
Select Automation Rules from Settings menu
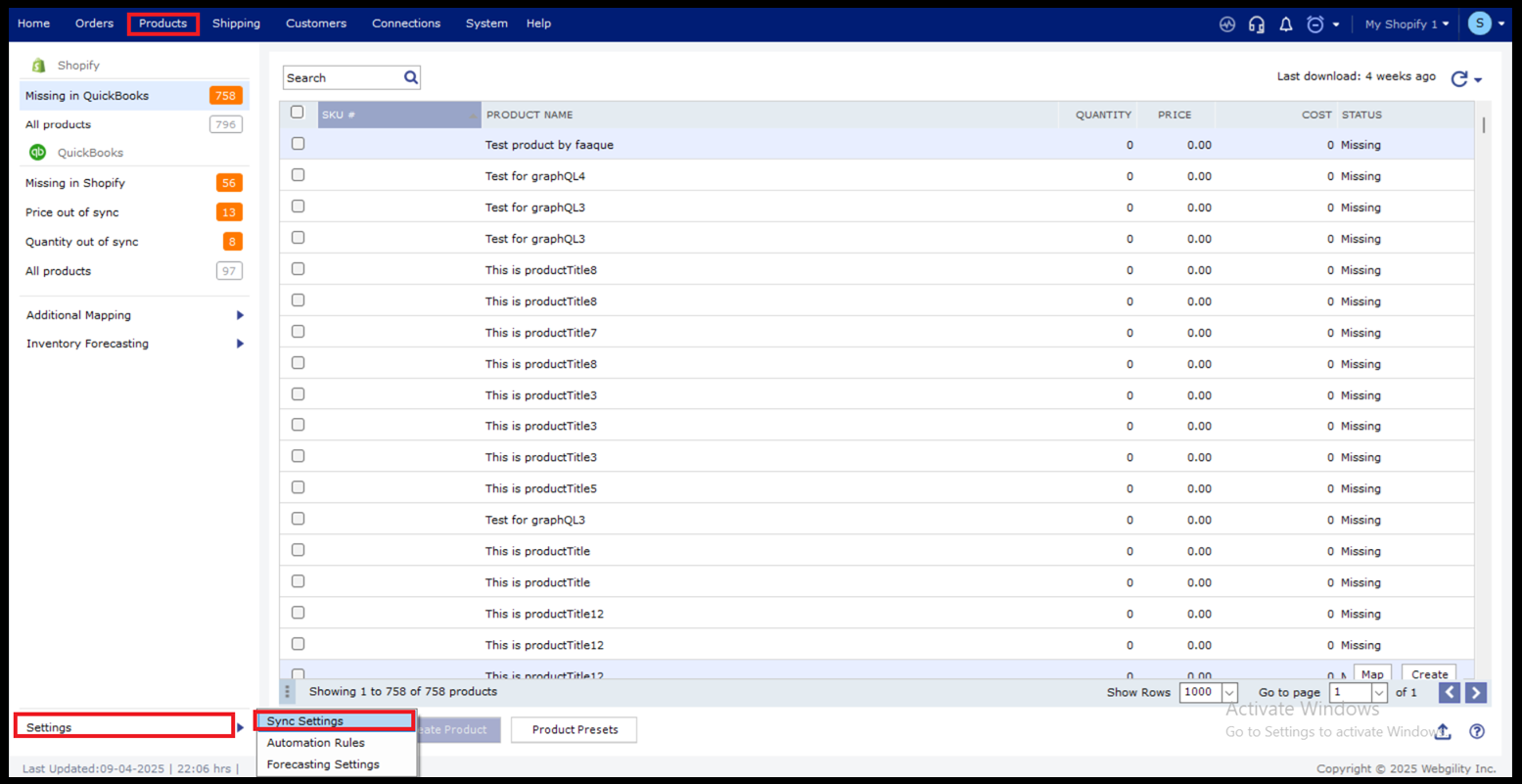pos(315,743)
